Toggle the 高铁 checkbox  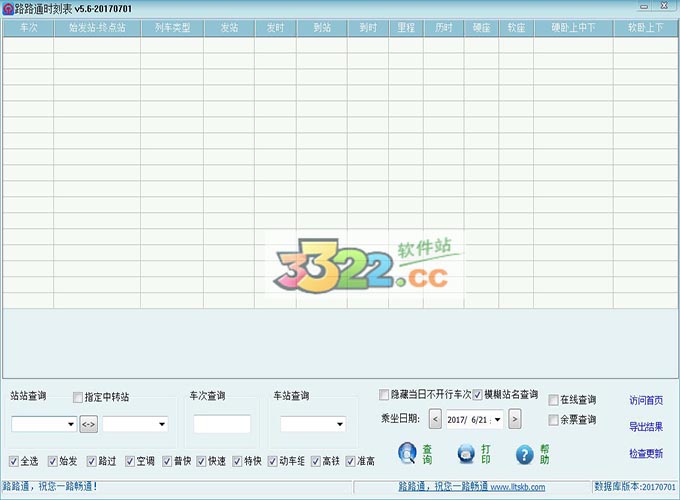[315, 461]
